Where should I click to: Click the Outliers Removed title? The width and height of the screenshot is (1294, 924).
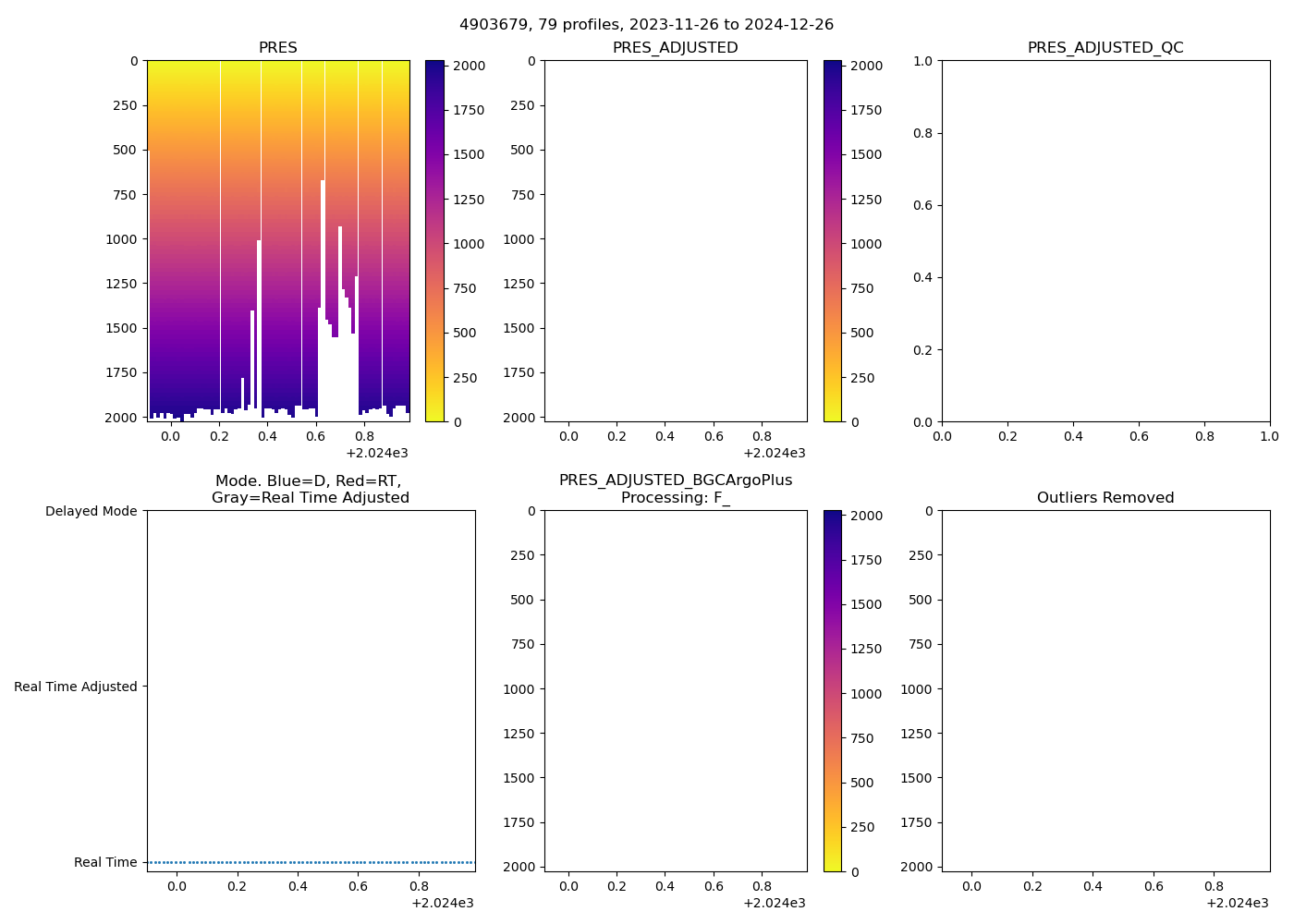pyautogui.click(x=1105, y=498)
